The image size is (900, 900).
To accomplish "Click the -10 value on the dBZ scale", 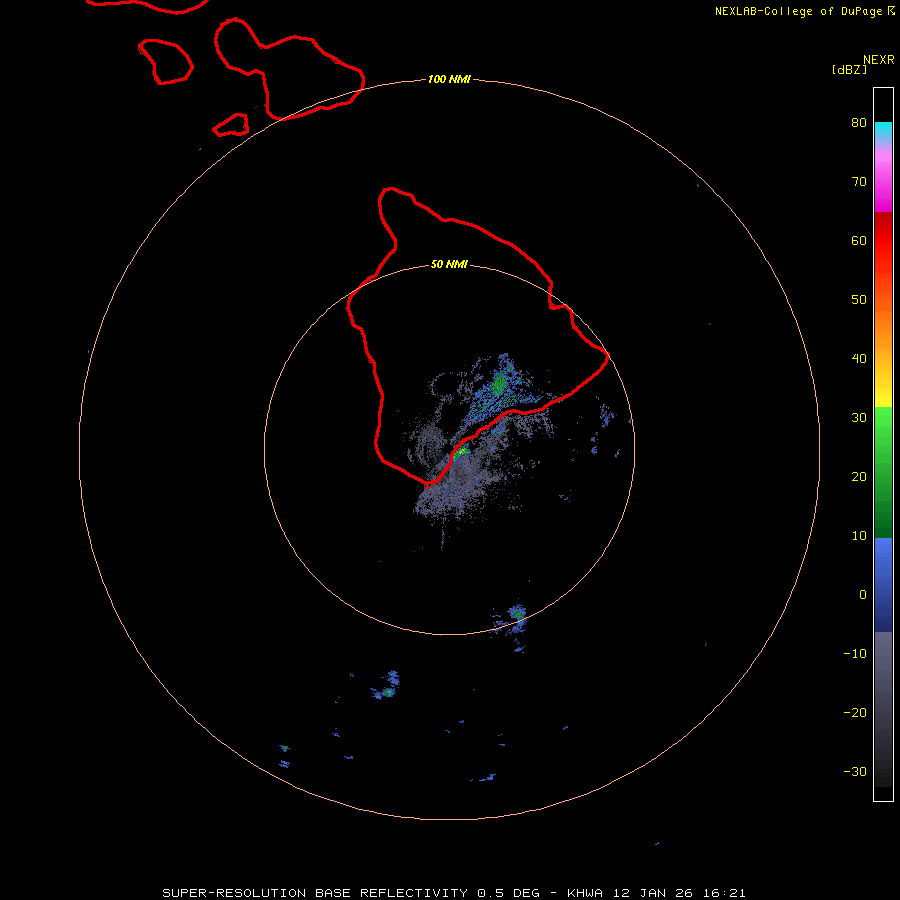I will (x=855, y=654).
